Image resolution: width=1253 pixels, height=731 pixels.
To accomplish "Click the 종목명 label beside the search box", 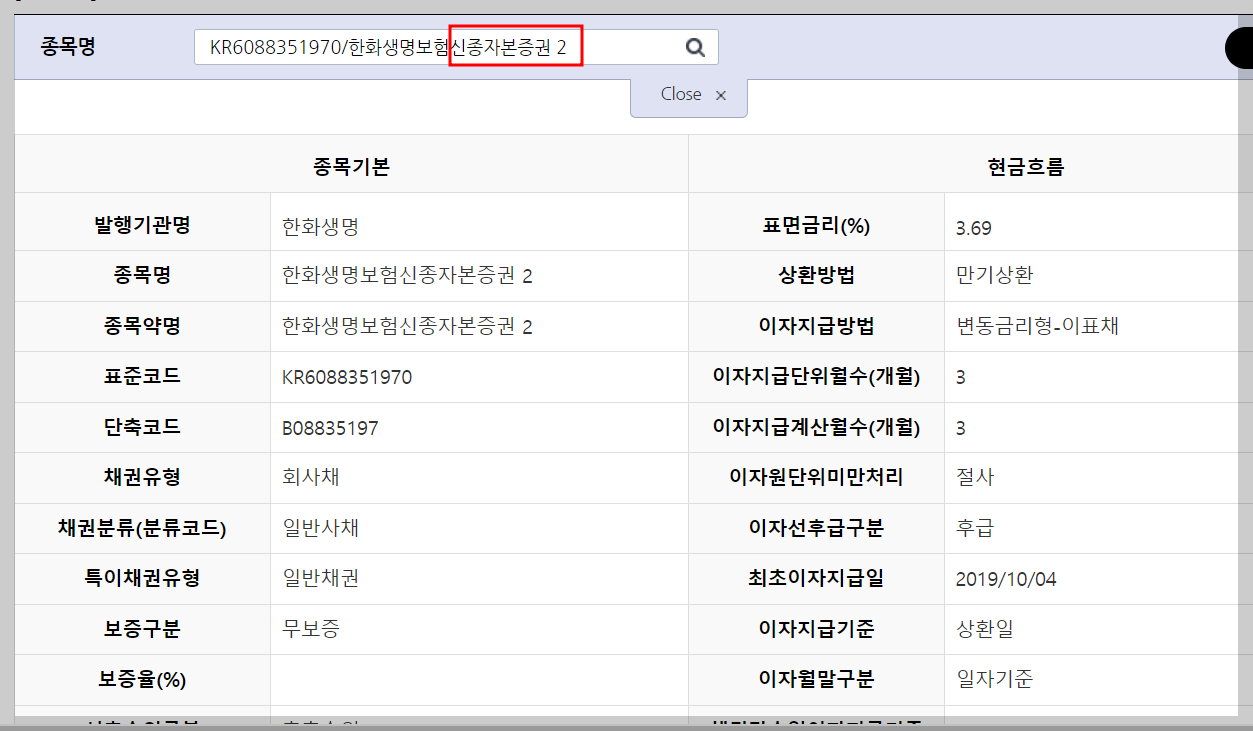I will [68, 46].
